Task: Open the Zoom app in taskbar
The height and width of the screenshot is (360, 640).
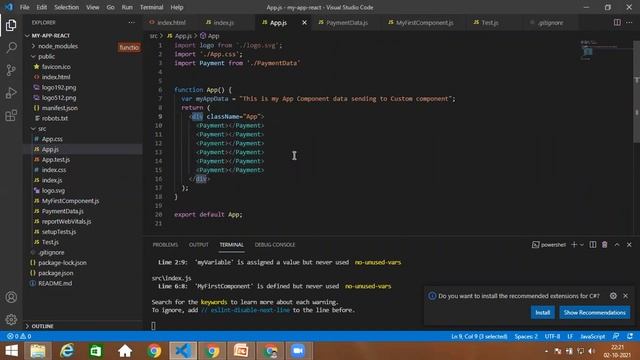Action: [298, 351]
